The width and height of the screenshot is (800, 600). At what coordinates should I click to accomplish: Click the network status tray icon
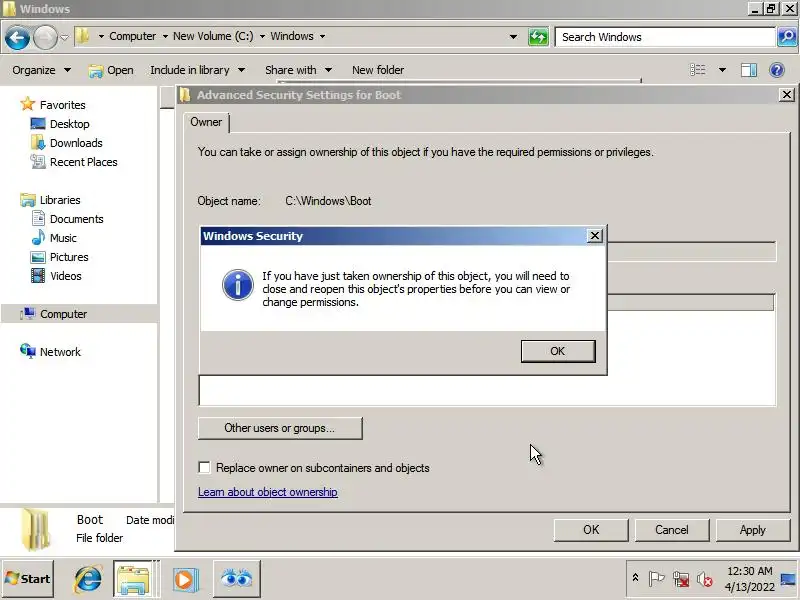(x=681, y=579)
